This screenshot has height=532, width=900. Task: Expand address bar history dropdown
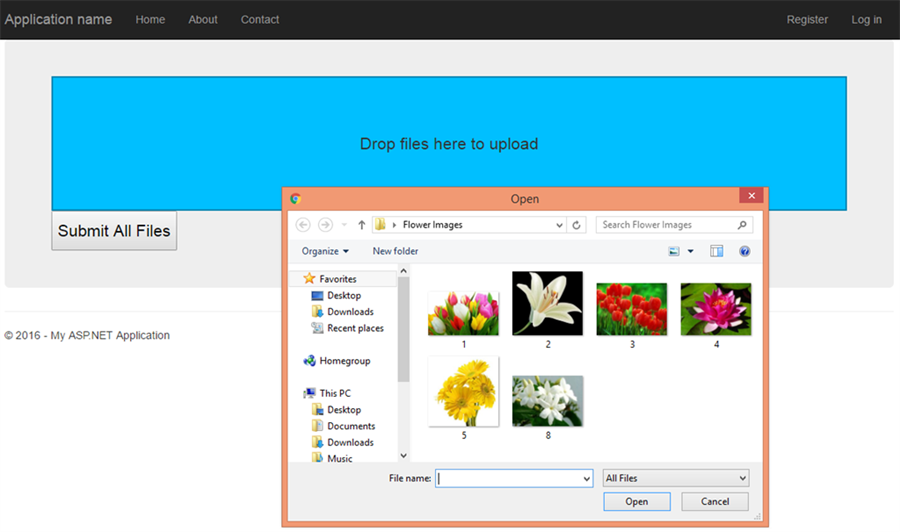(559, 225)
